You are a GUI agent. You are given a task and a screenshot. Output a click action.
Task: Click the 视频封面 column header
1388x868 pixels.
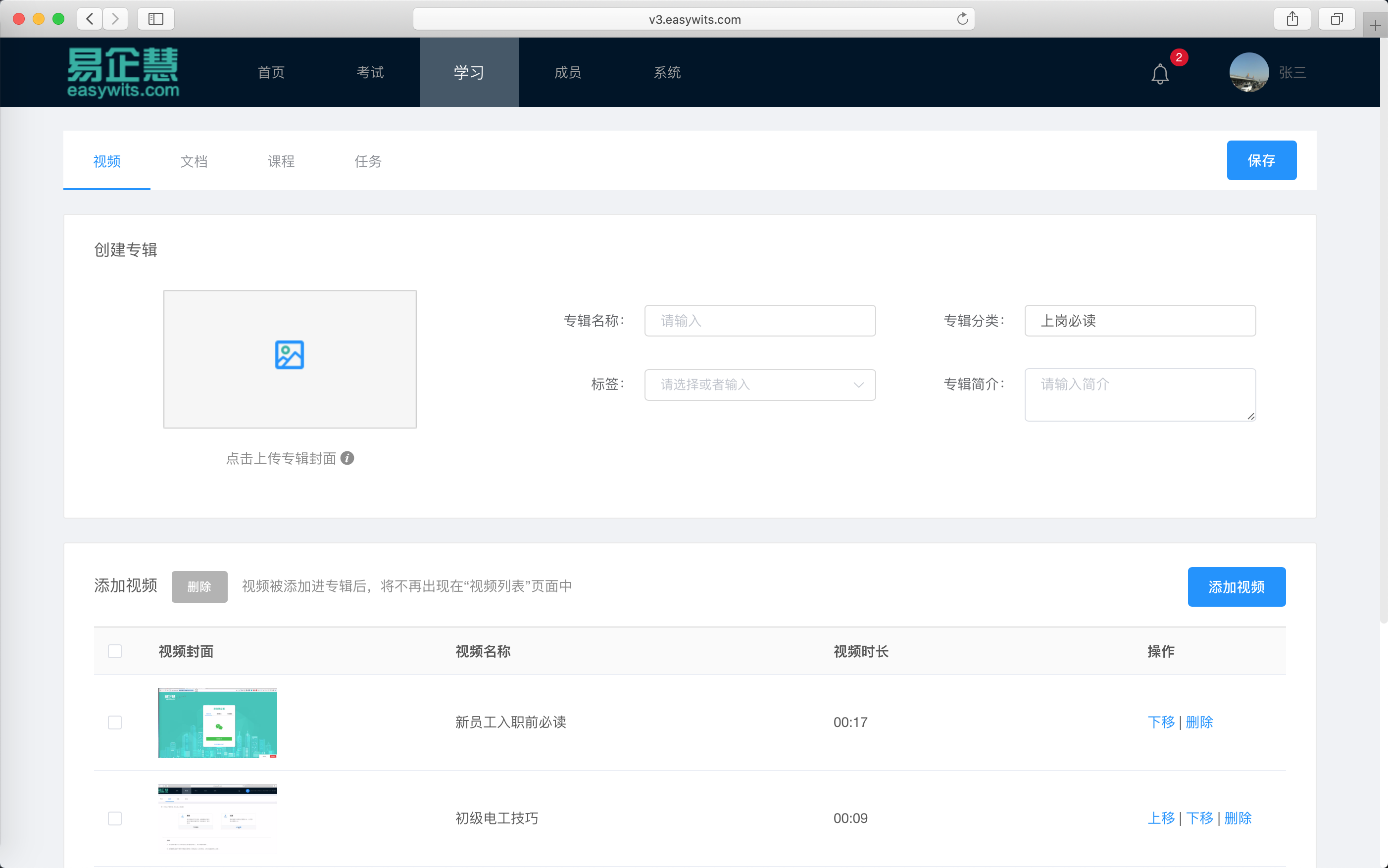186,651
